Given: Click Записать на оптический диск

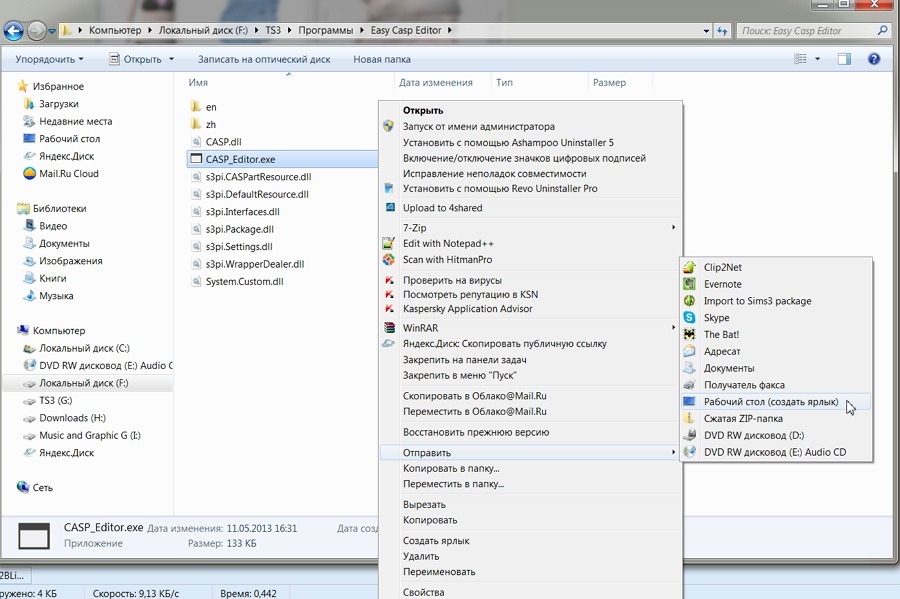Looking at the screenshot, I should coord(264,59).
